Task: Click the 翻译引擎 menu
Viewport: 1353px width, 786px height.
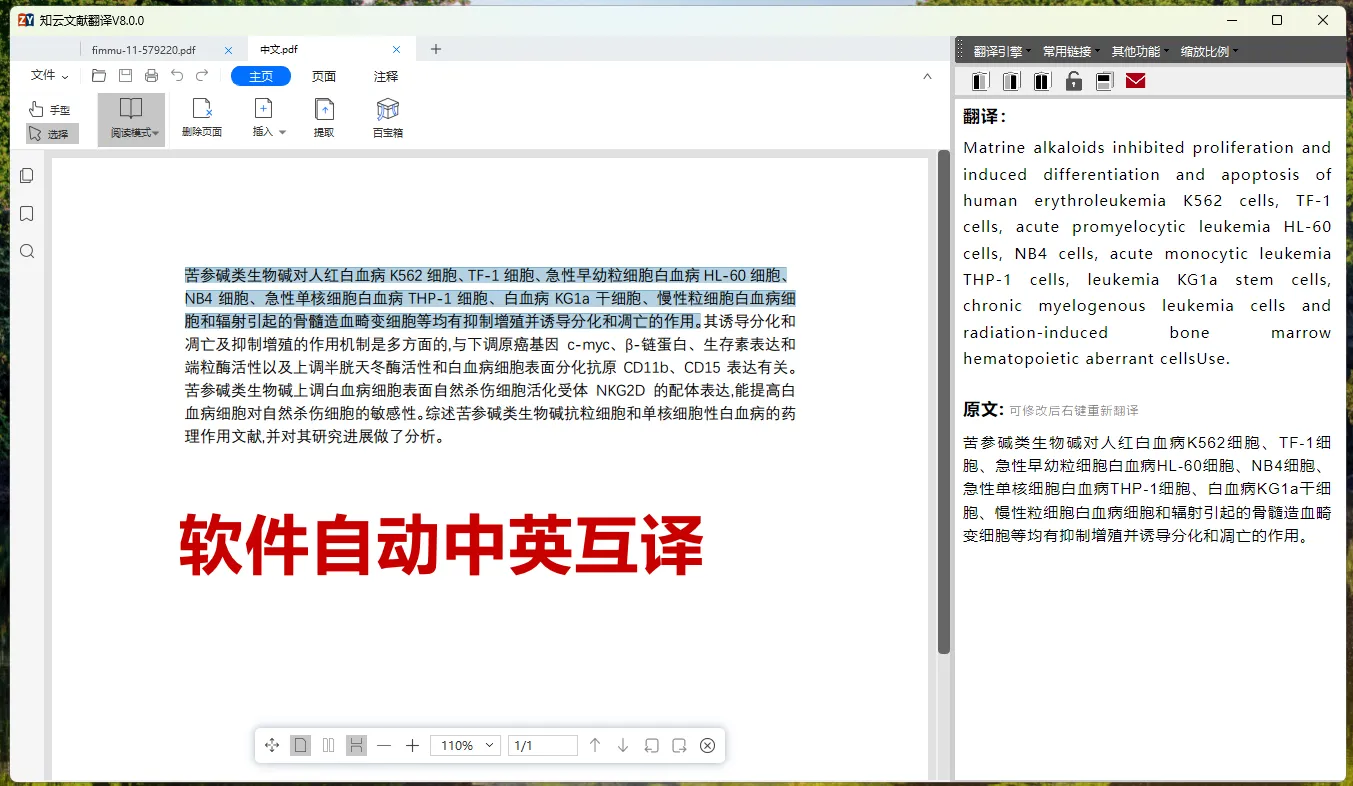Action: tap(1000, 51)
